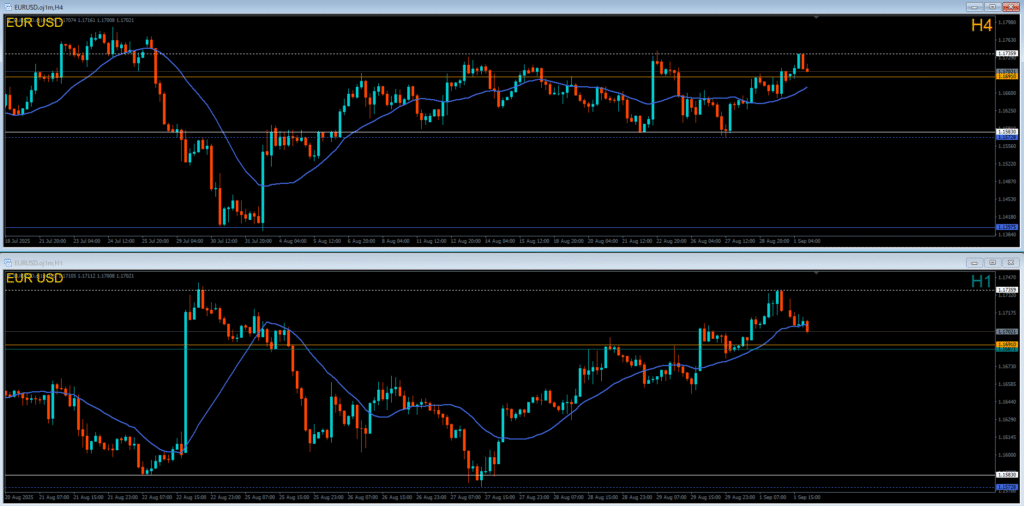Click the chart shift triangle on H4 chart
Image resolution: width=1024 pixels, height=506 pixels.
tap(817, 18)
